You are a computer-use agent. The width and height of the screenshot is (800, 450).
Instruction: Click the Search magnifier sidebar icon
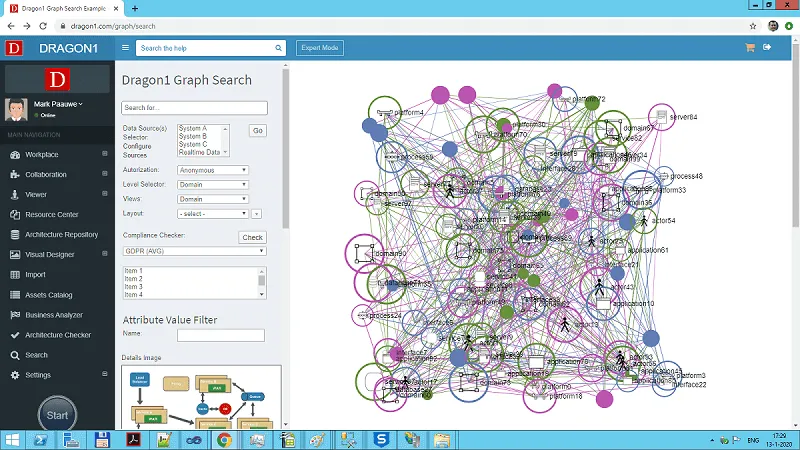(15, 355)
